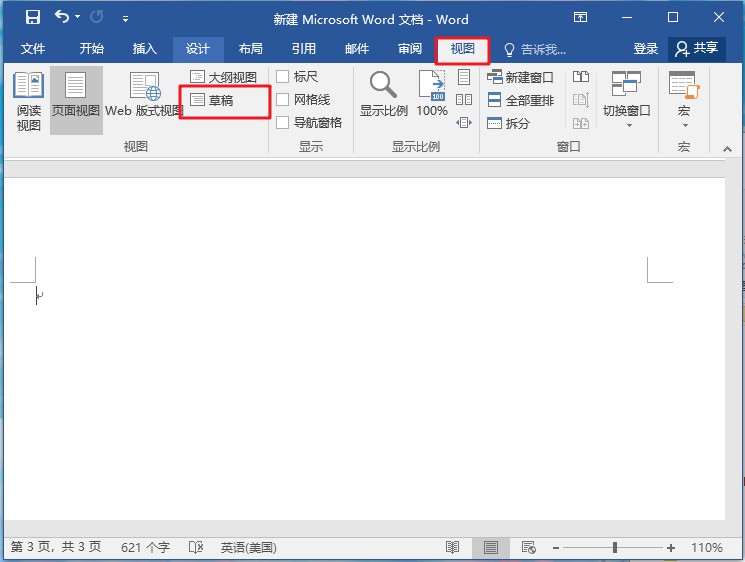Click New Window (新建窗口)

(x=520, y=77)
